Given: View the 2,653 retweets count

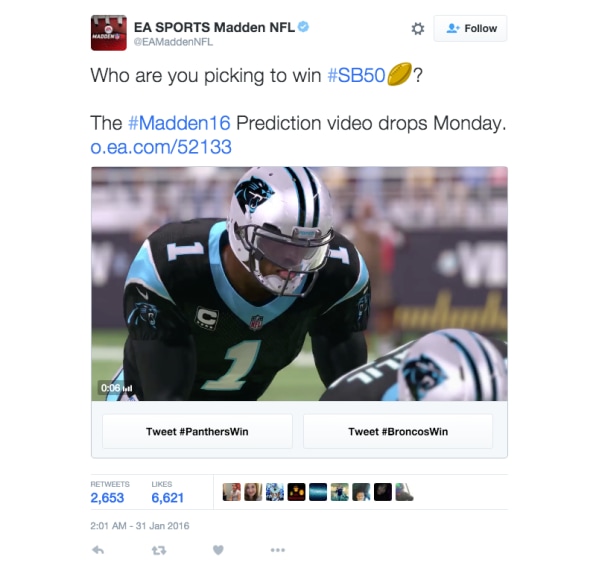Looking at the screenshot, I should [107, 498].
